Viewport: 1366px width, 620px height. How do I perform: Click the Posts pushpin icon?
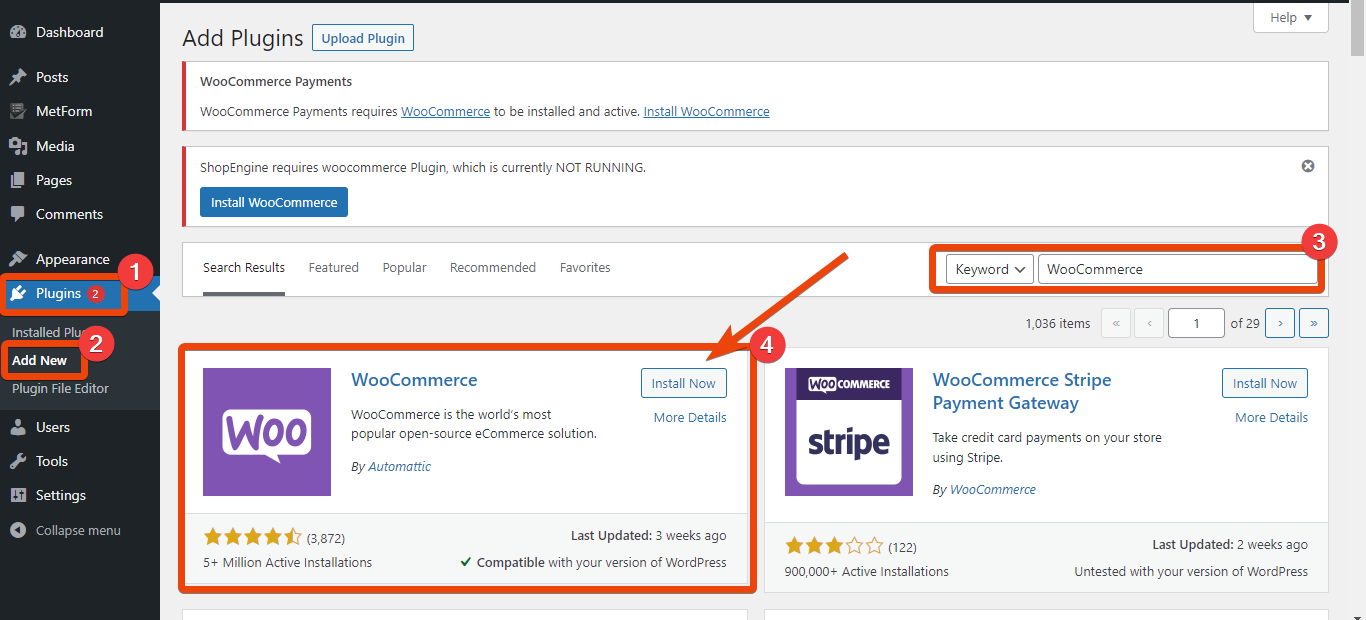[x=18, y=77]
